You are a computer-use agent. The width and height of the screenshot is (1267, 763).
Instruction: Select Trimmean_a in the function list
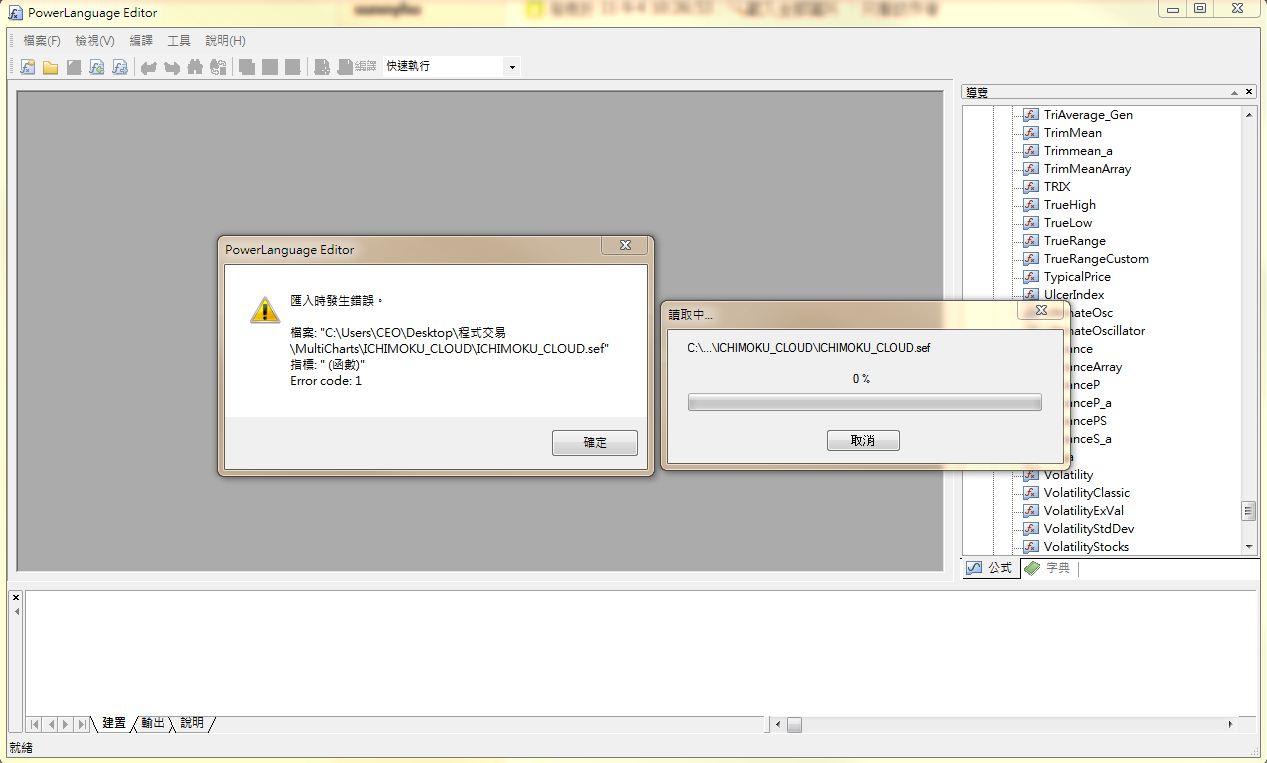[x=1078, y=151]
